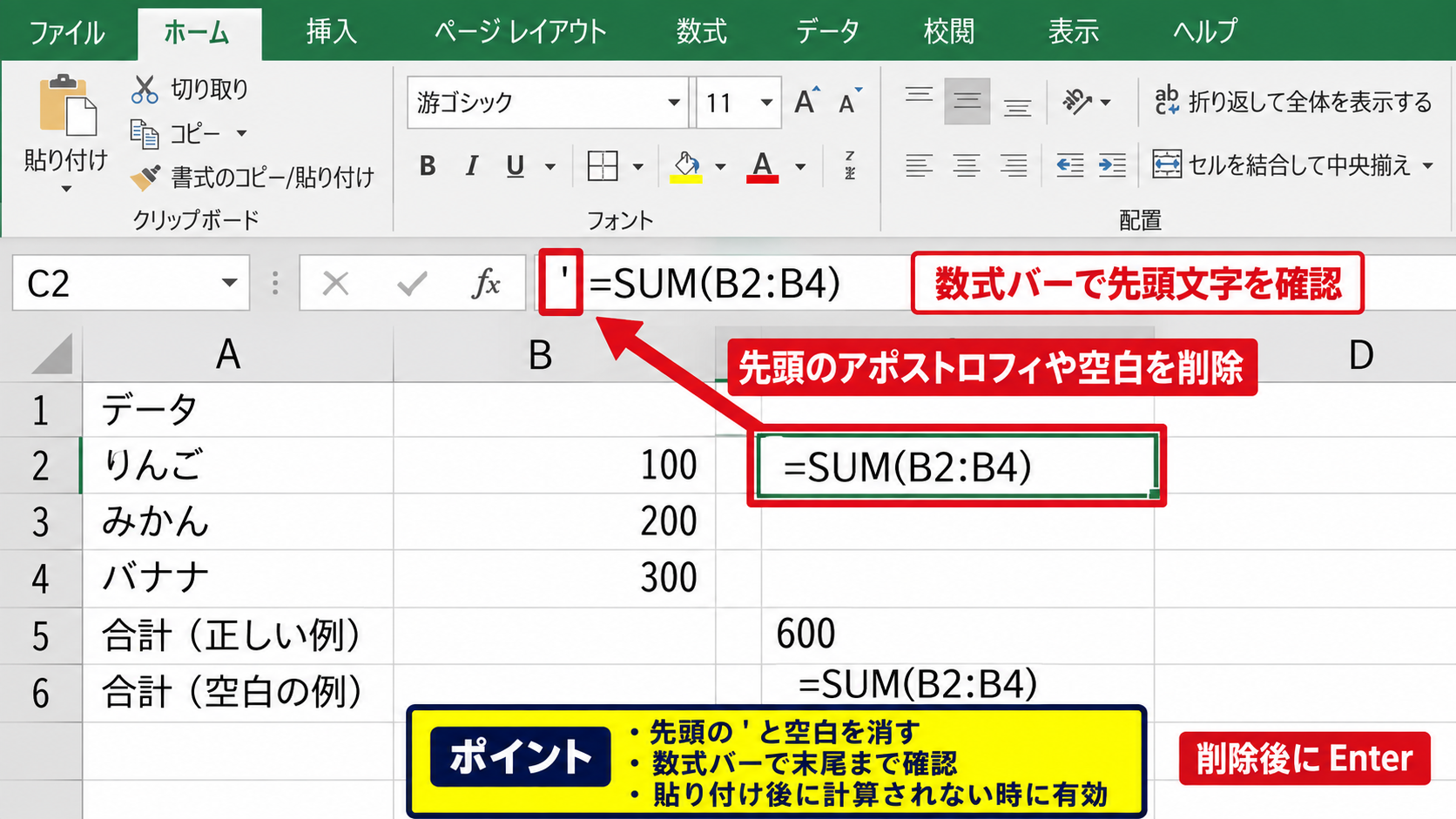Select cell with value 300
1456x819 pixels.
pyautogui.click(x=554, y=578)
